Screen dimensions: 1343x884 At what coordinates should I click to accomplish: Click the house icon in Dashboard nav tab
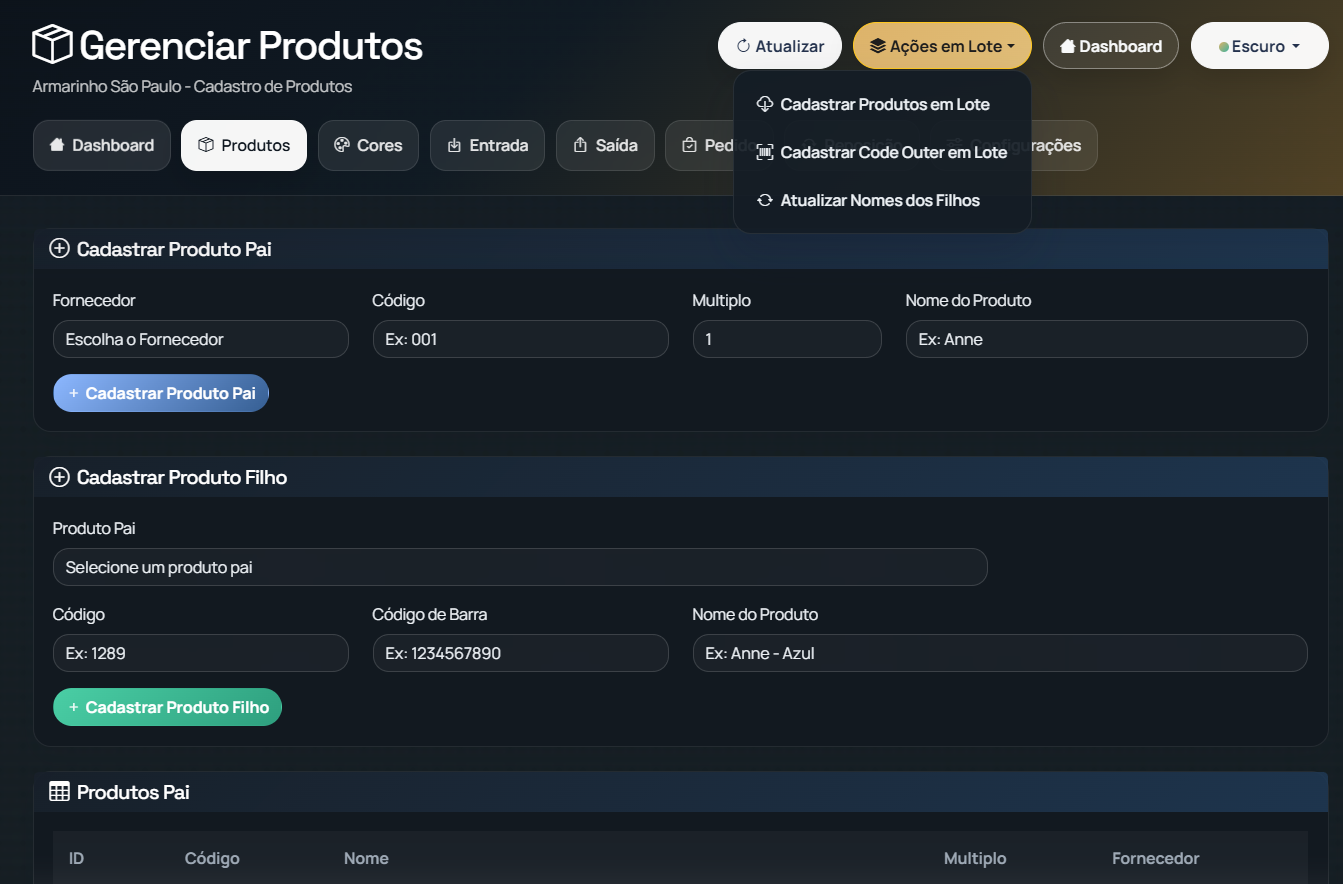(57, 145)
